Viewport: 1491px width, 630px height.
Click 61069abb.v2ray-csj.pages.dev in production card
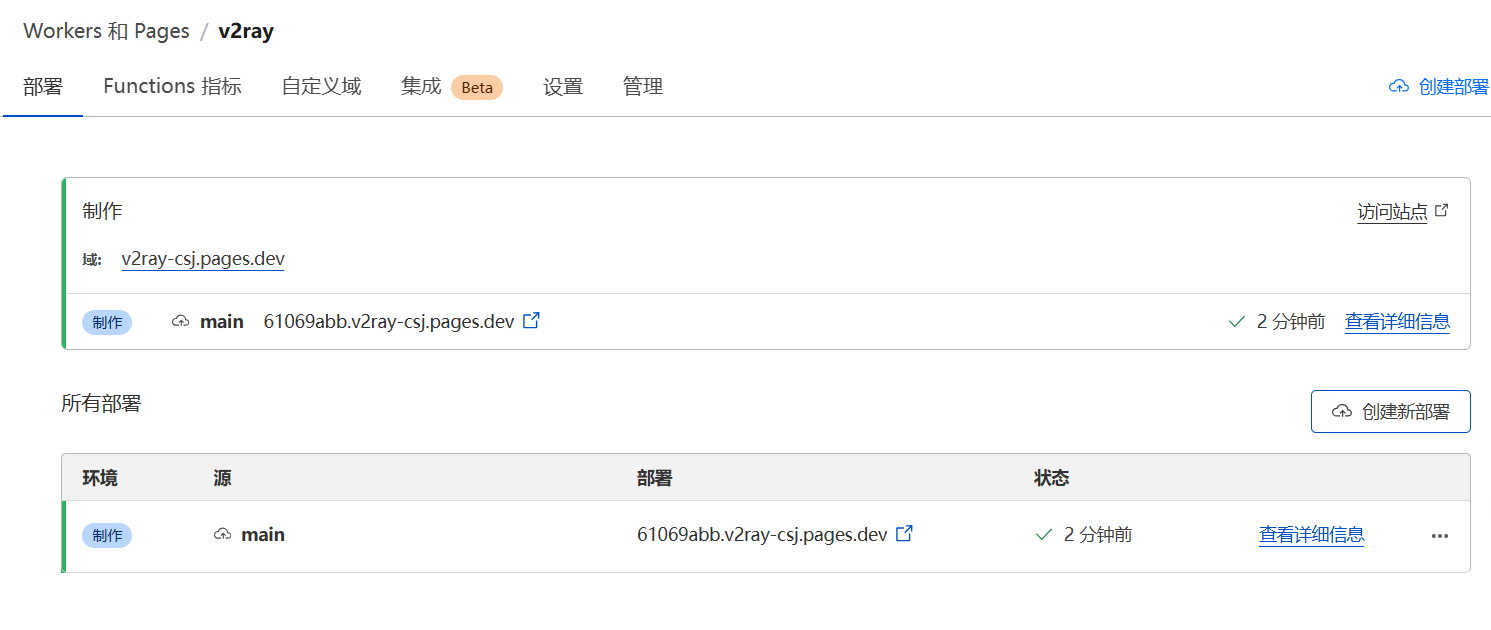[x=389, y=322]
